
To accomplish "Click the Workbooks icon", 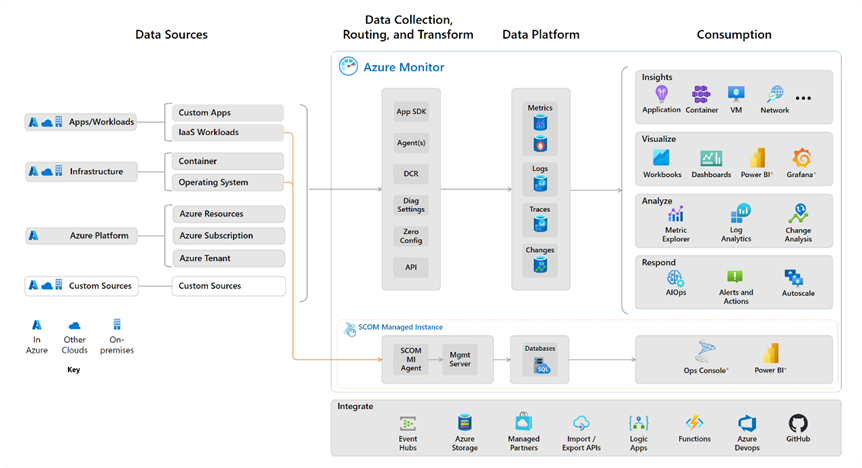I will point(661,158).
